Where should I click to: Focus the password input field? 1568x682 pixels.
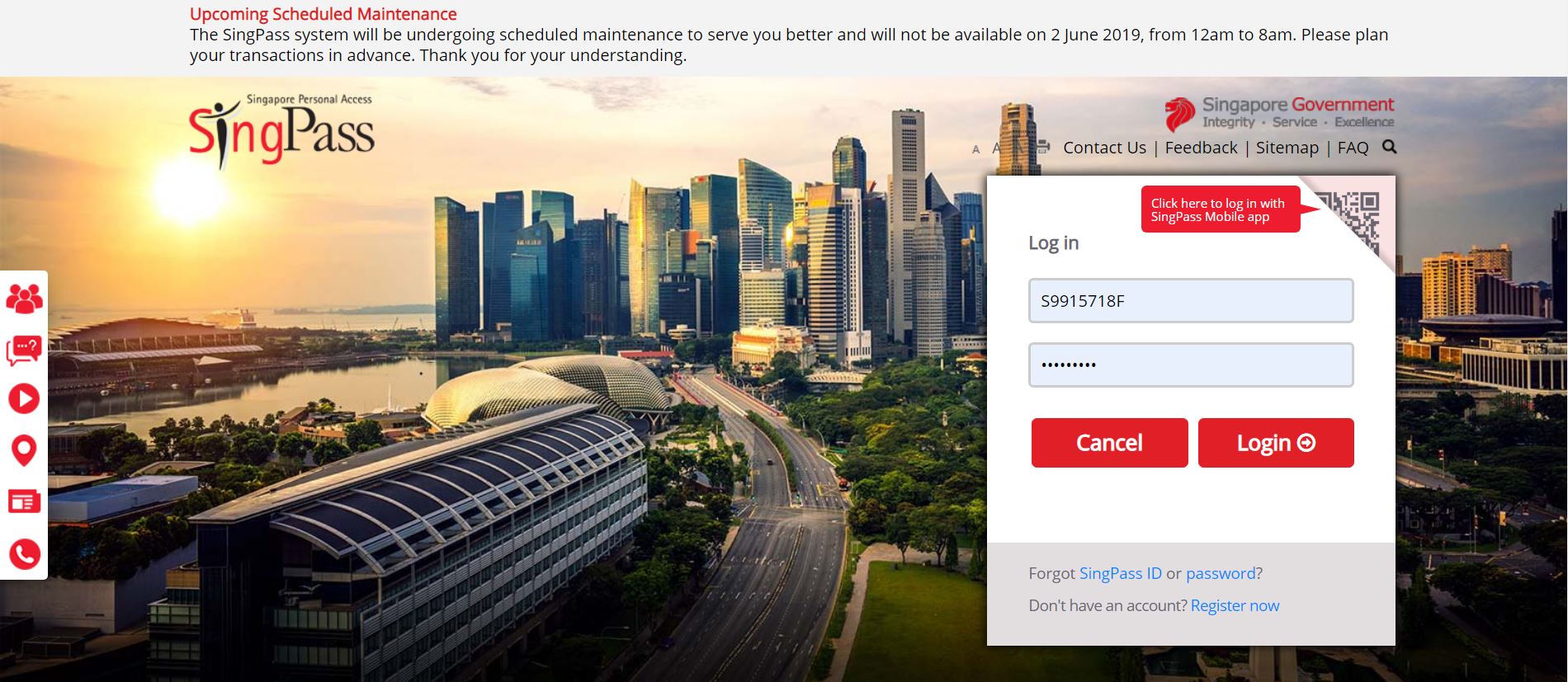coord(1191,365)
